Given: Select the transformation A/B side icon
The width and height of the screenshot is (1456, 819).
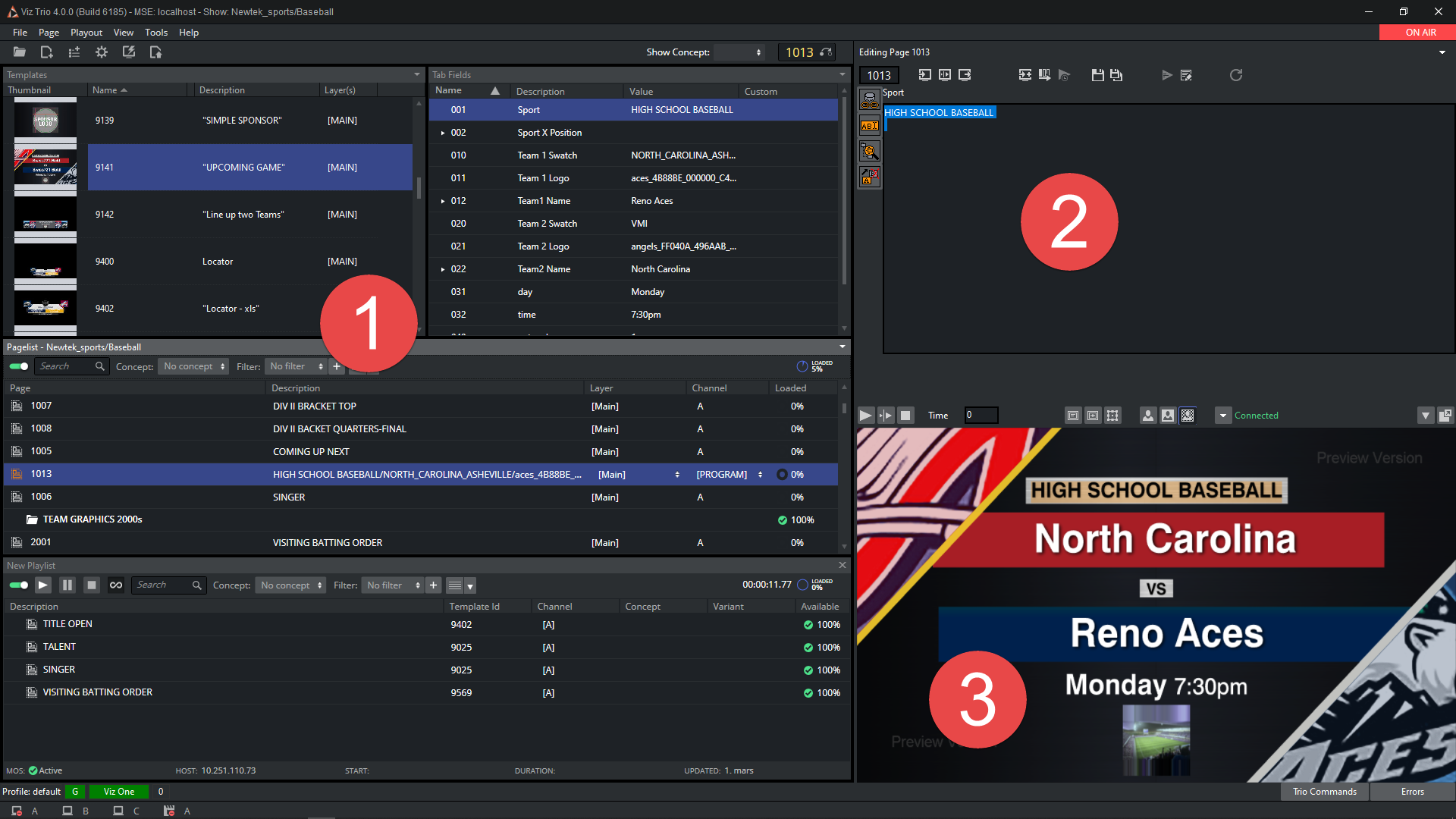Looking at the screenshot, I should (870, 177).
